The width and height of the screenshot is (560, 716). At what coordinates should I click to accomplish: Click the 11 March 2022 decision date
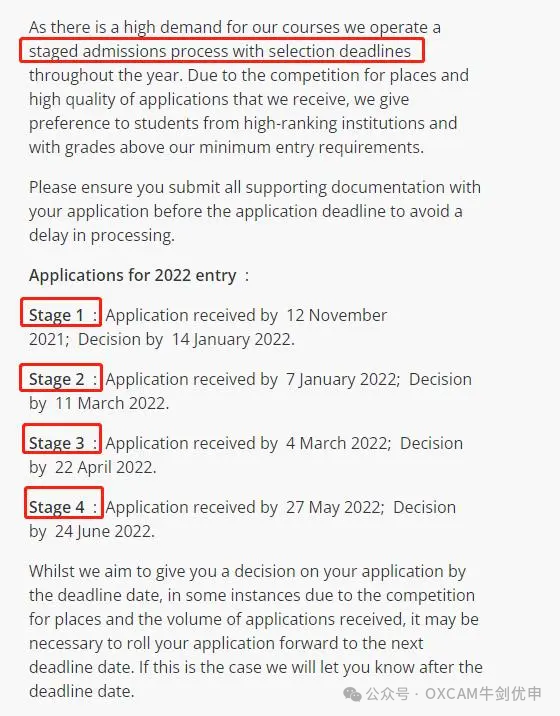point(111,403)
